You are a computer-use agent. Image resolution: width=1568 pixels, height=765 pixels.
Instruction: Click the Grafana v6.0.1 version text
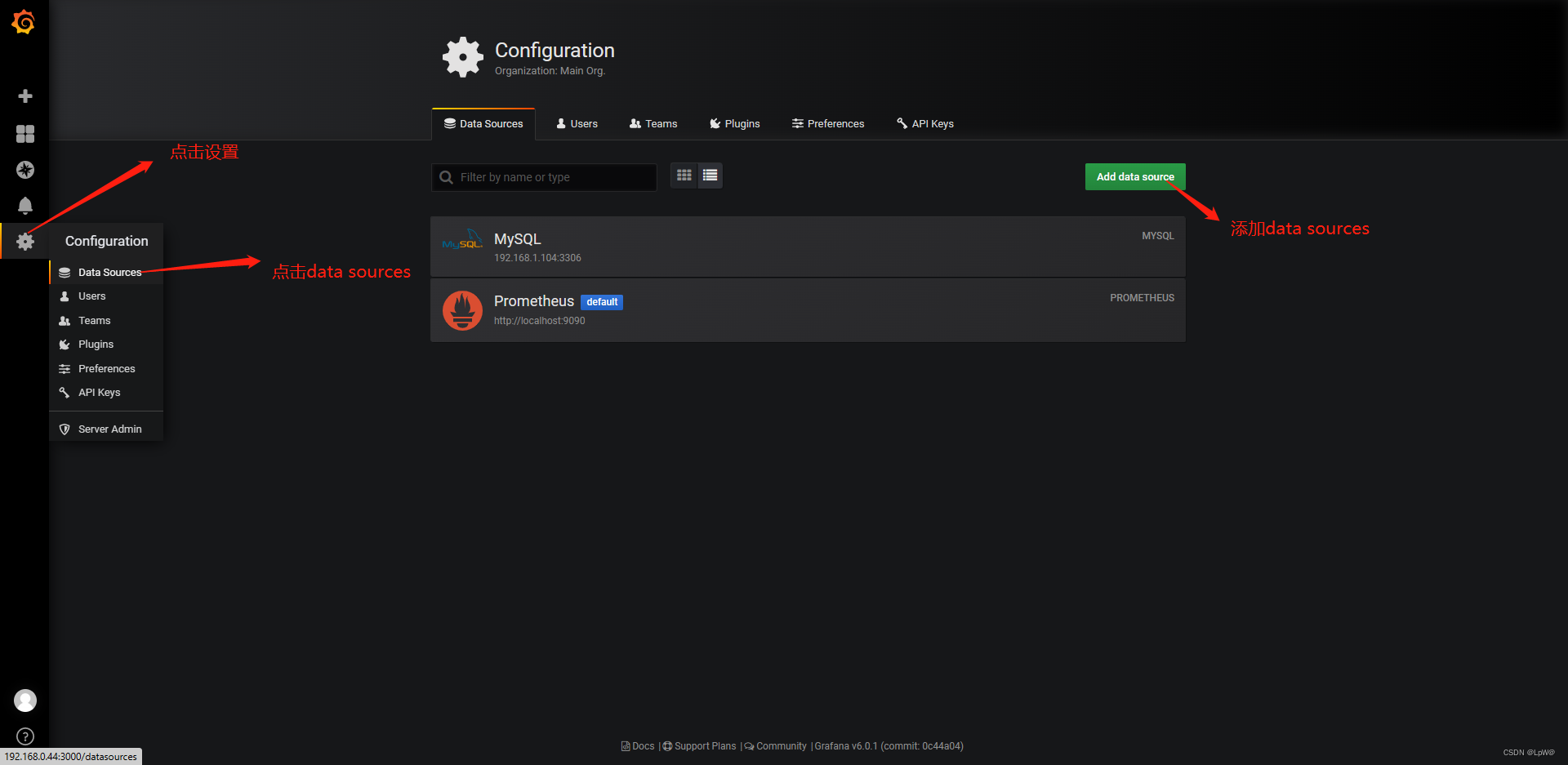[889, 746]
